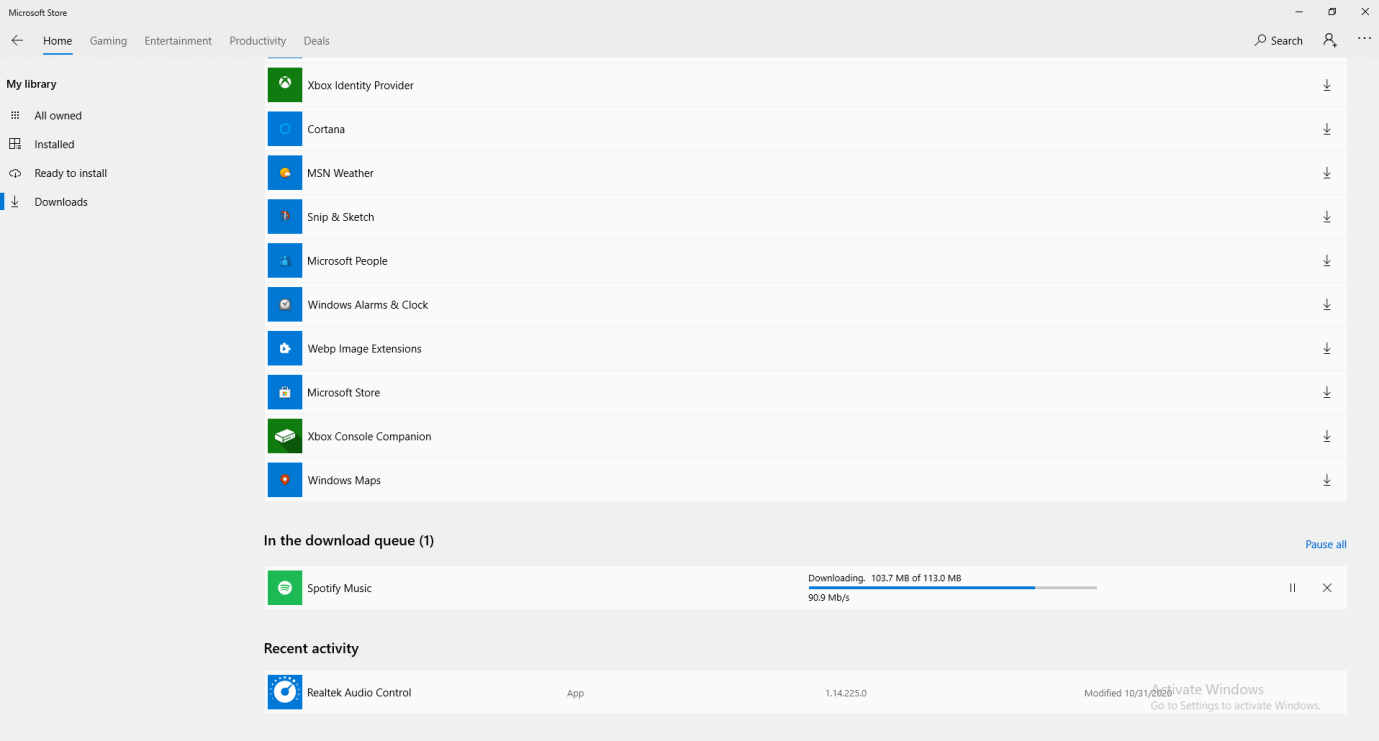The height and width of the screenshot is (741, 1379).
Task: Click the MSN Weather name
Action: click(x=340, y=173)
